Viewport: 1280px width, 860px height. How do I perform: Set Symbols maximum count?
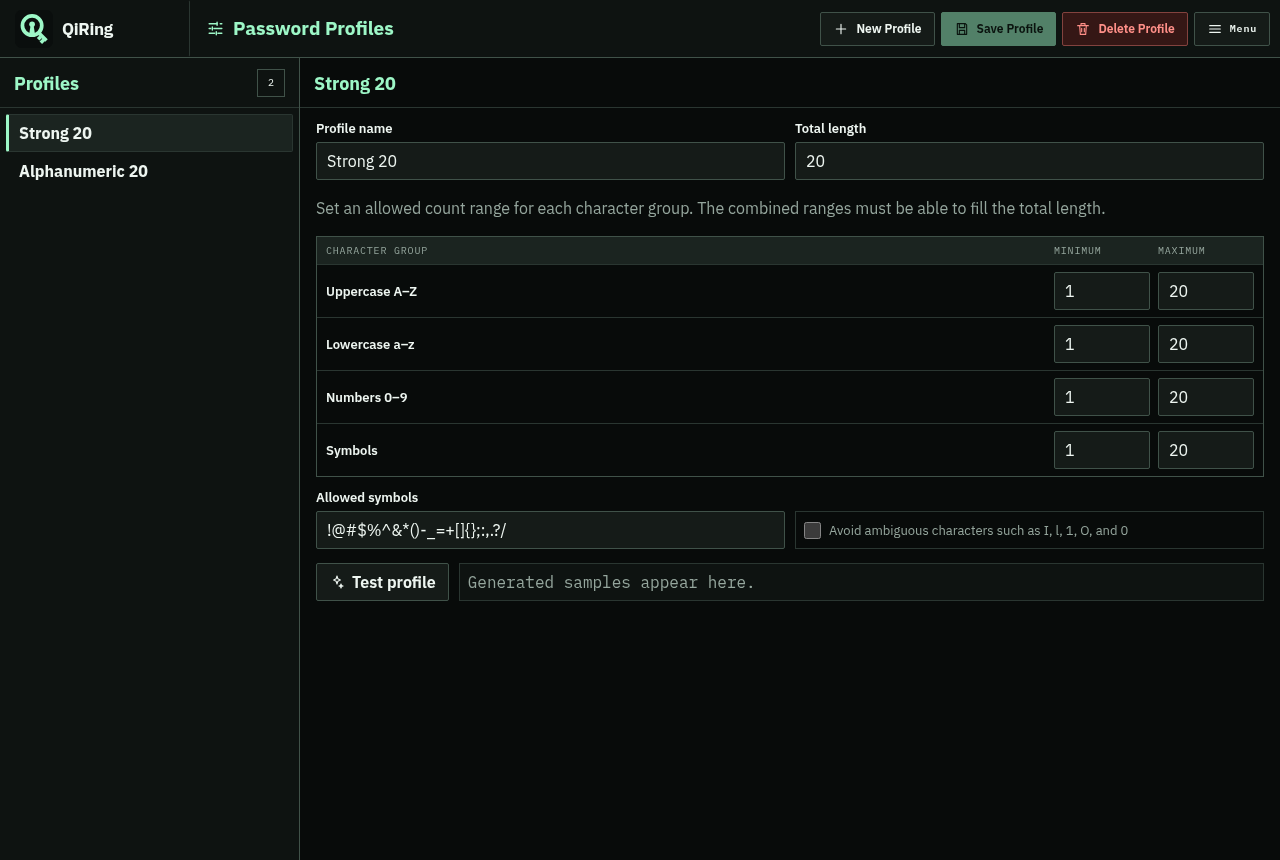(1206, 450)
